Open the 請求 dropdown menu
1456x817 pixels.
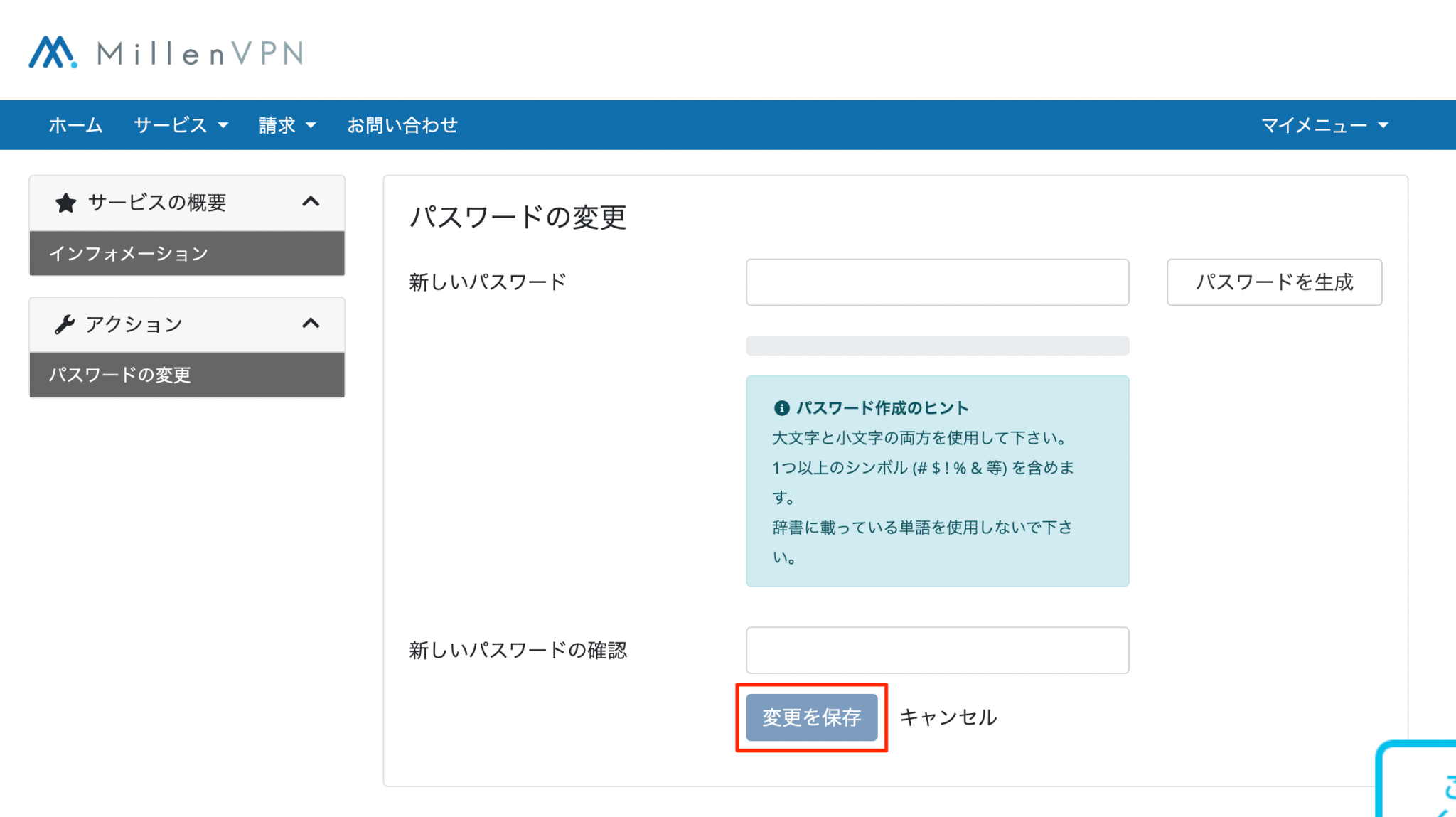coord(287,125)
